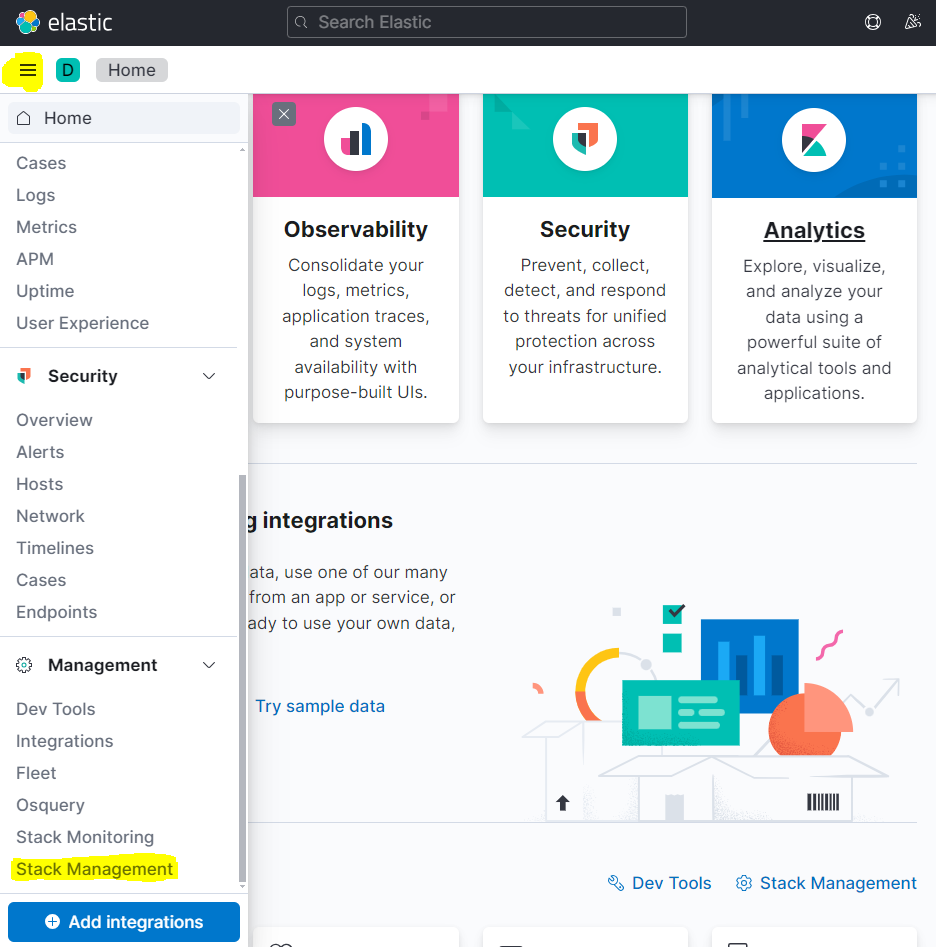Open the D space avatar
Screen dimensions: 936x947
coord(68,70)
